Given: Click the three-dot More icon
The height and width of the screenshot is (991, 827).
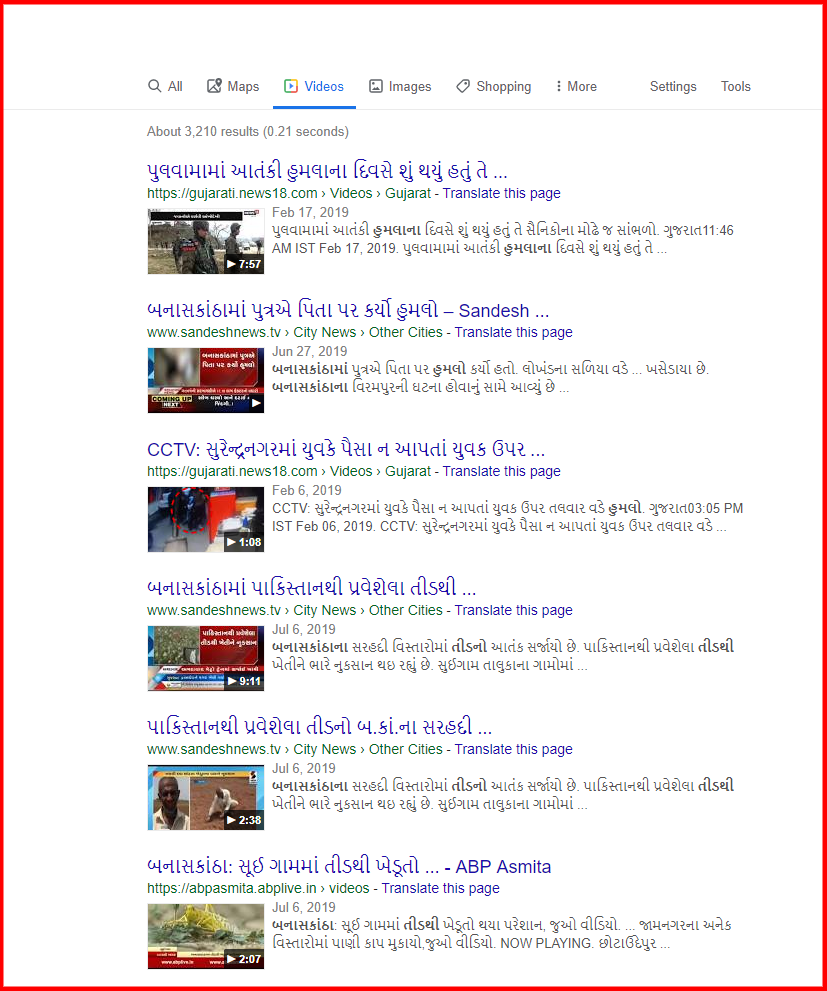Looking at the screenshot, I should (x=558, y=86).
